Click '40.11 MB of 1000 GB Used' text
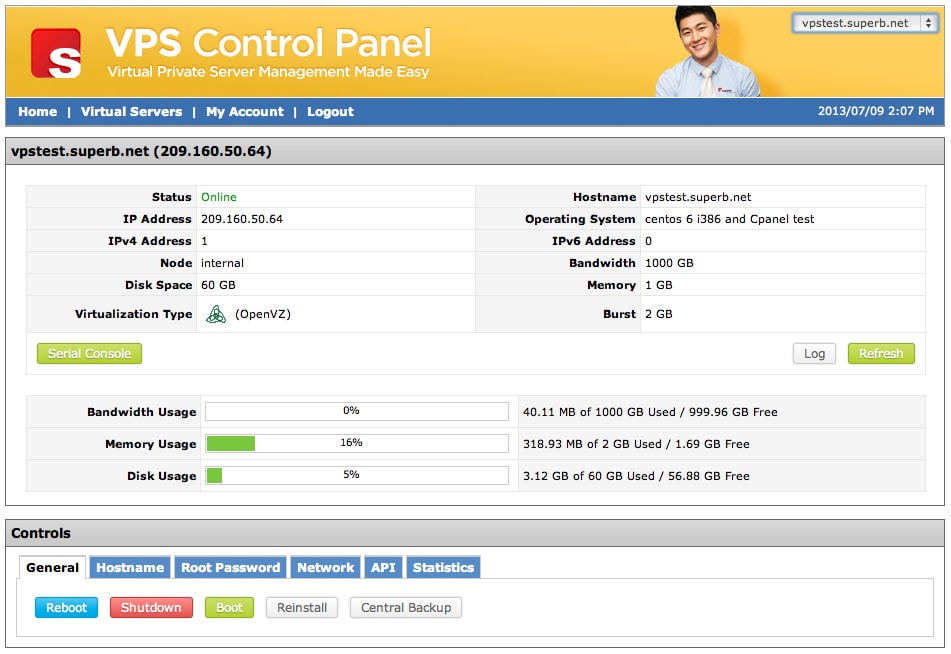The image size is (951, 654). click(x=599, y=412)
